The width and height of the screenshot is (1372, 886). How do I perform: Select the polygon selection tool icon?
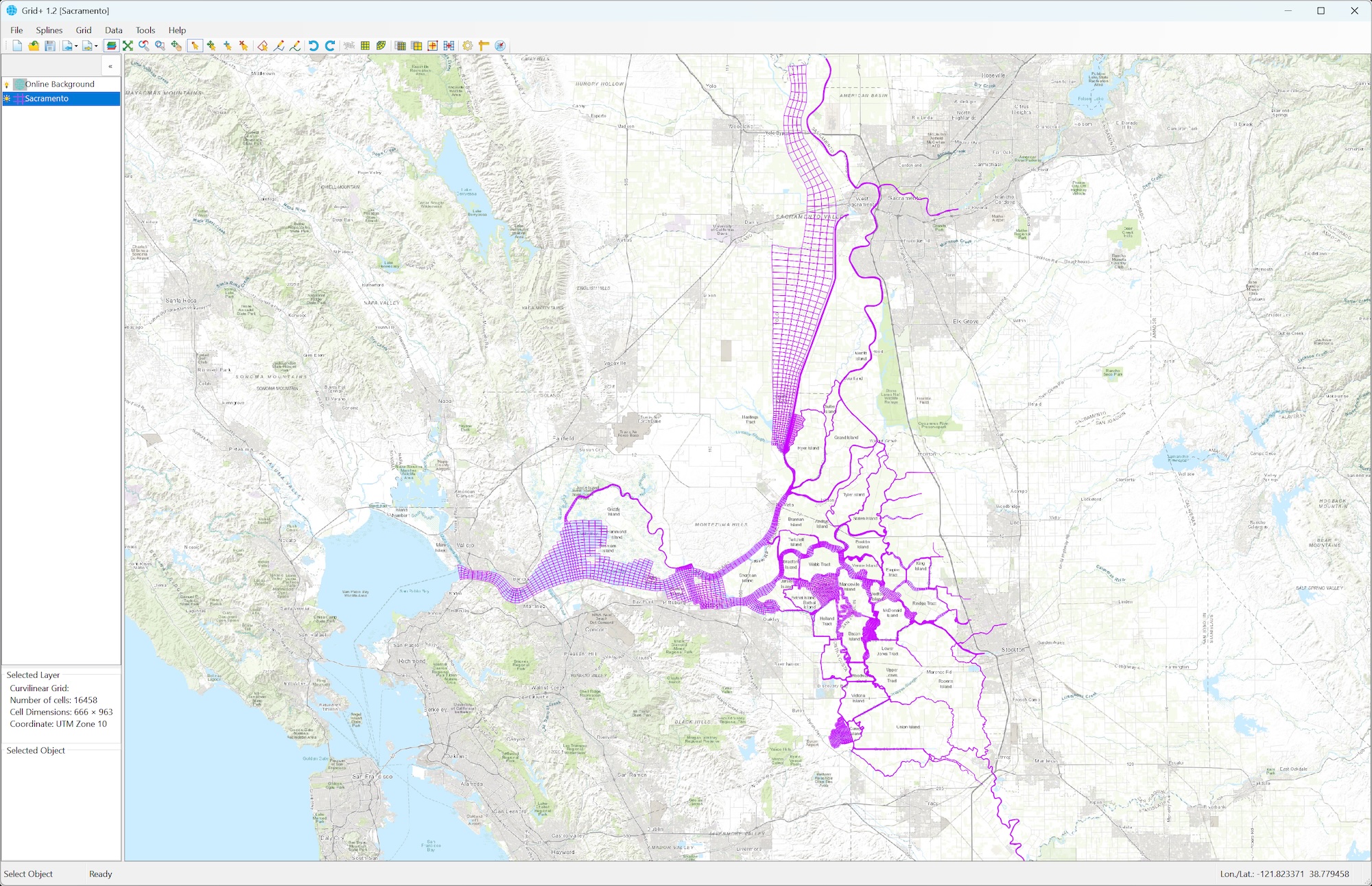click(x=263, y=46)
